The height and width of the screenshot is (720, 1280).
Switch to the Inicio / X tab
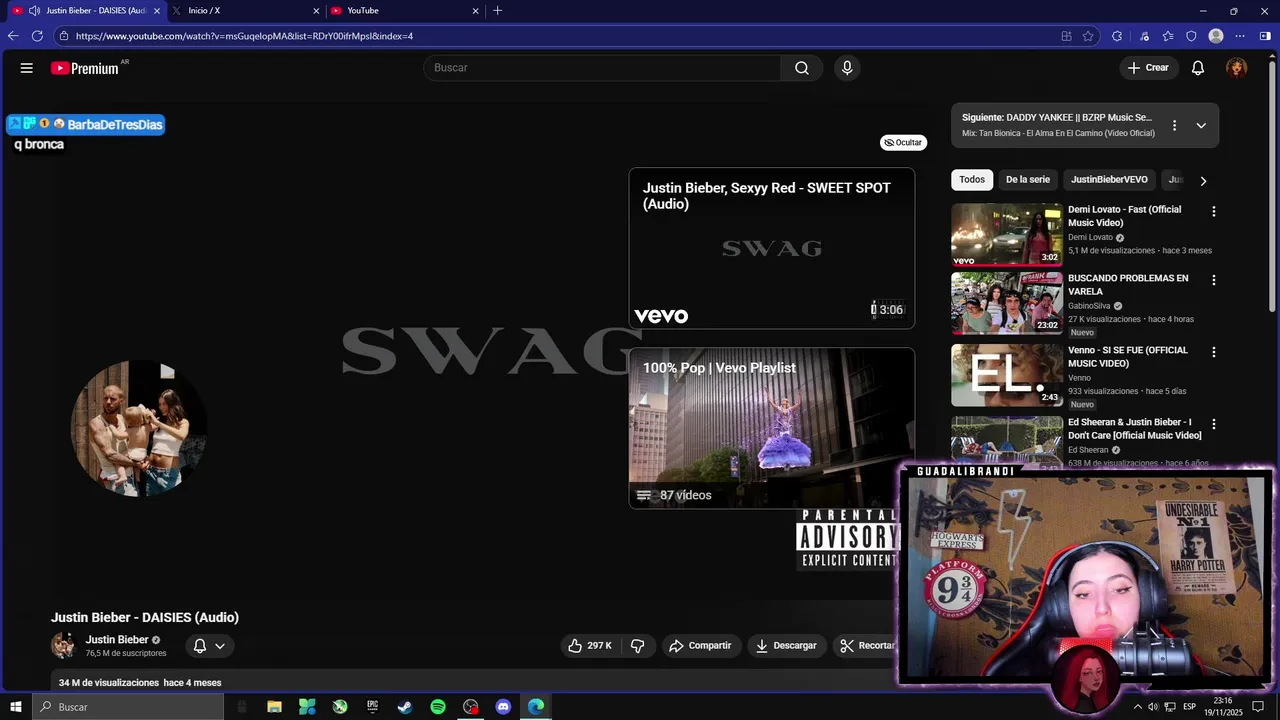(244, 11)
